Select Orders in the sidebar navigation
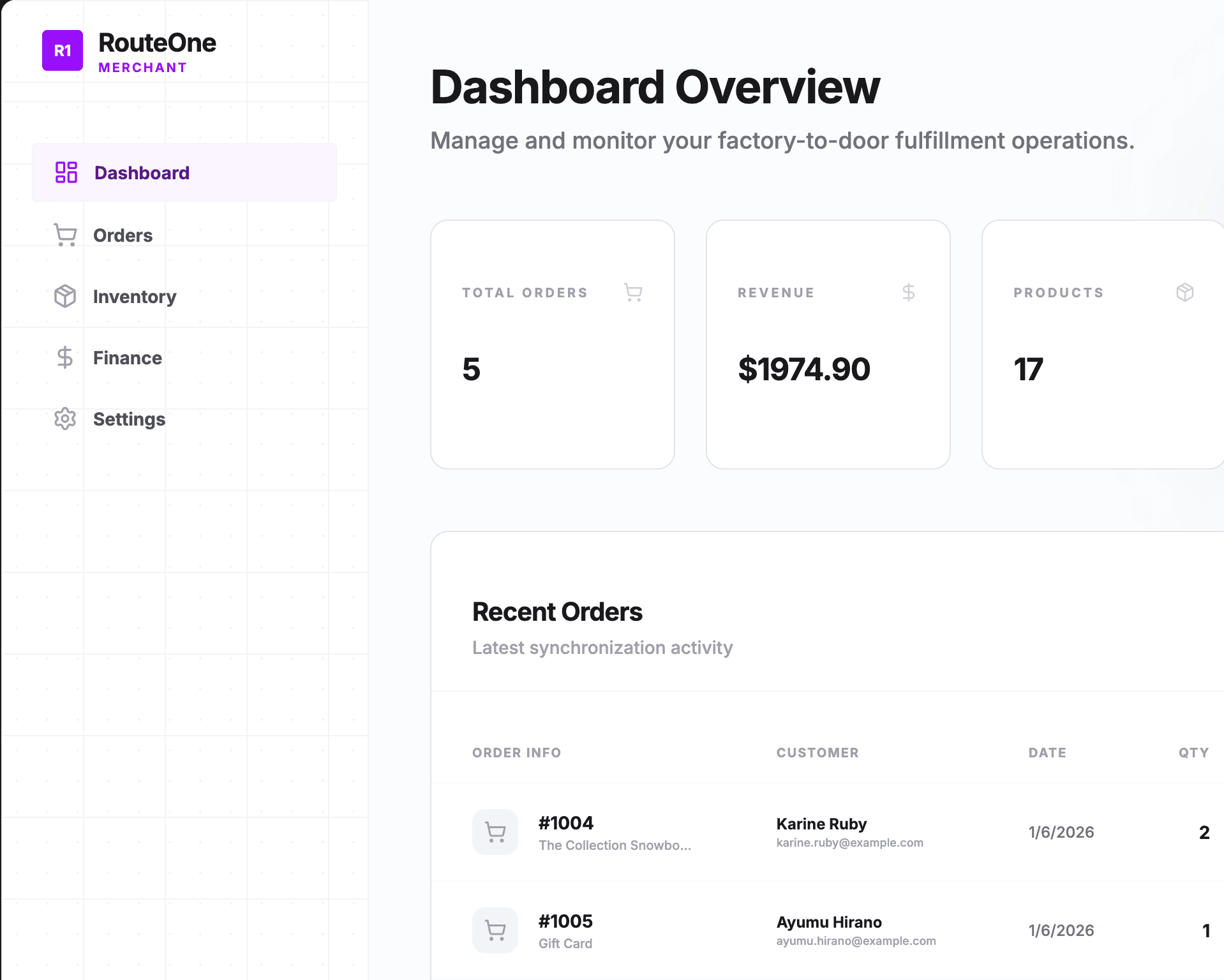1224x980 pixels. [123, 234]
